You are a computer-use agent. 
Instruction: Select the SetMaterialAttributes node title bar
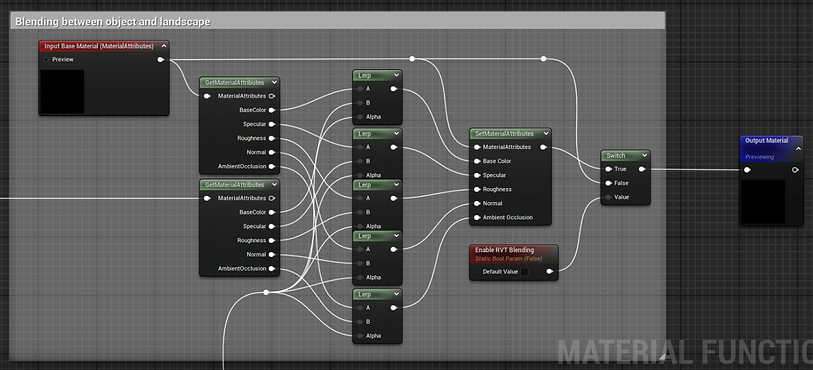coord(510,134)
